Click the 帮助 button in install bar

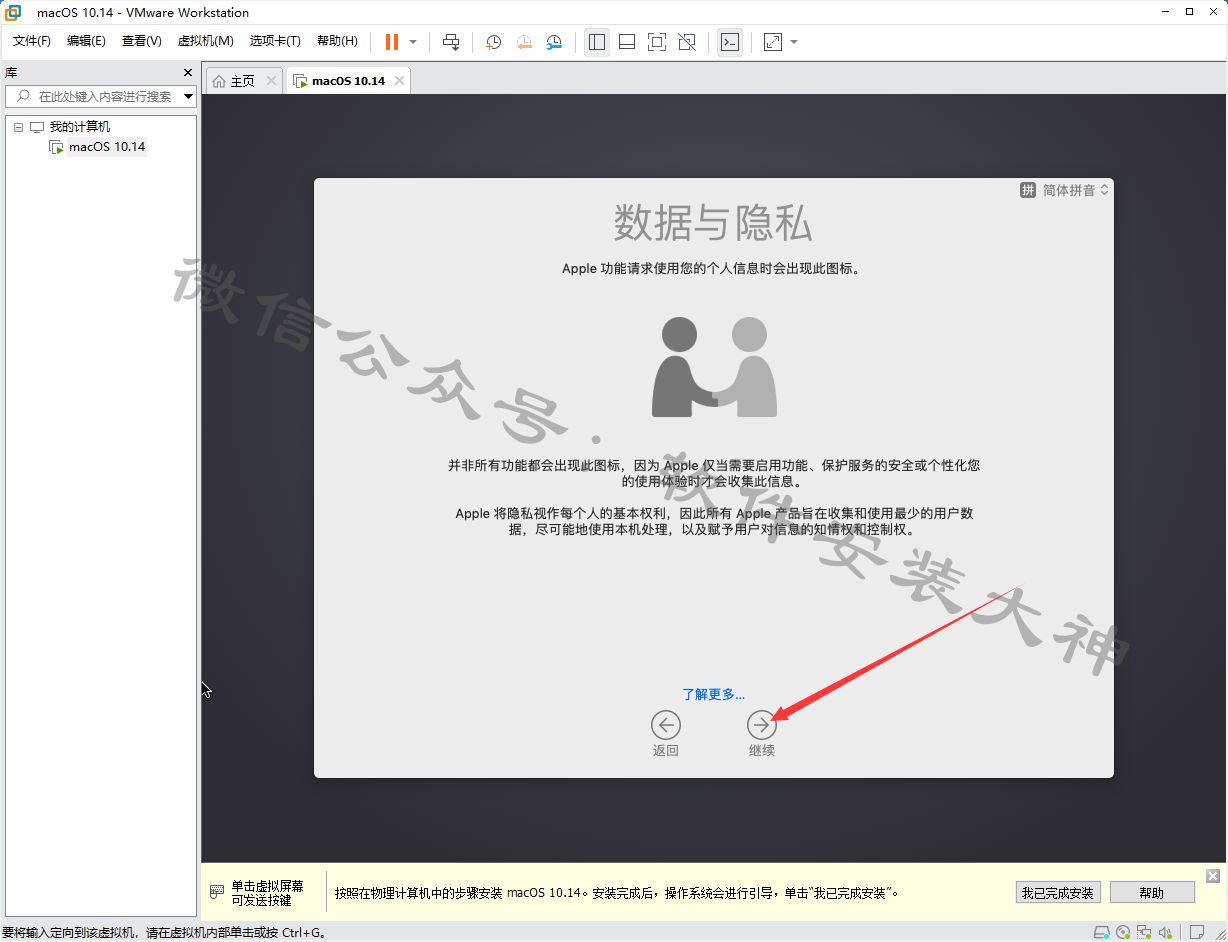coord(1152,893)
